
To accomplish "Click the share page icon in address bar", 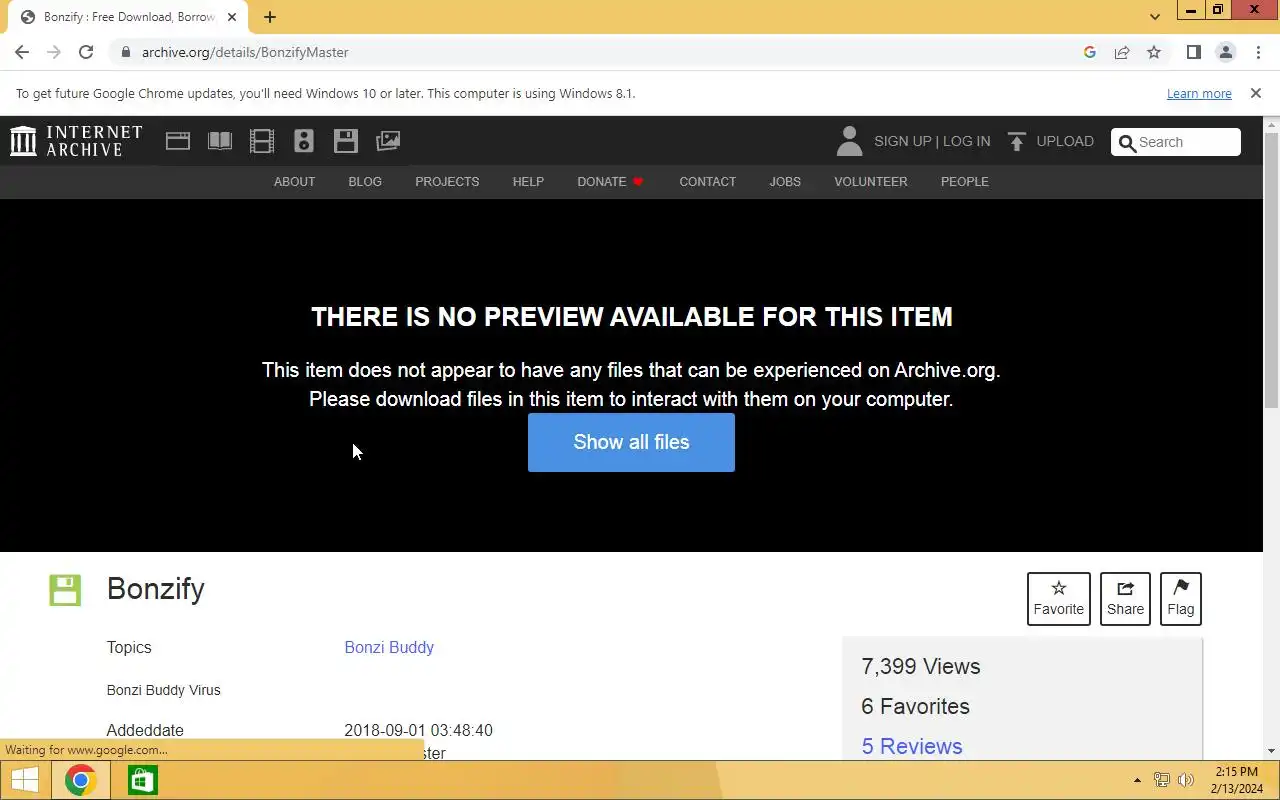I will coord(1122,52).
